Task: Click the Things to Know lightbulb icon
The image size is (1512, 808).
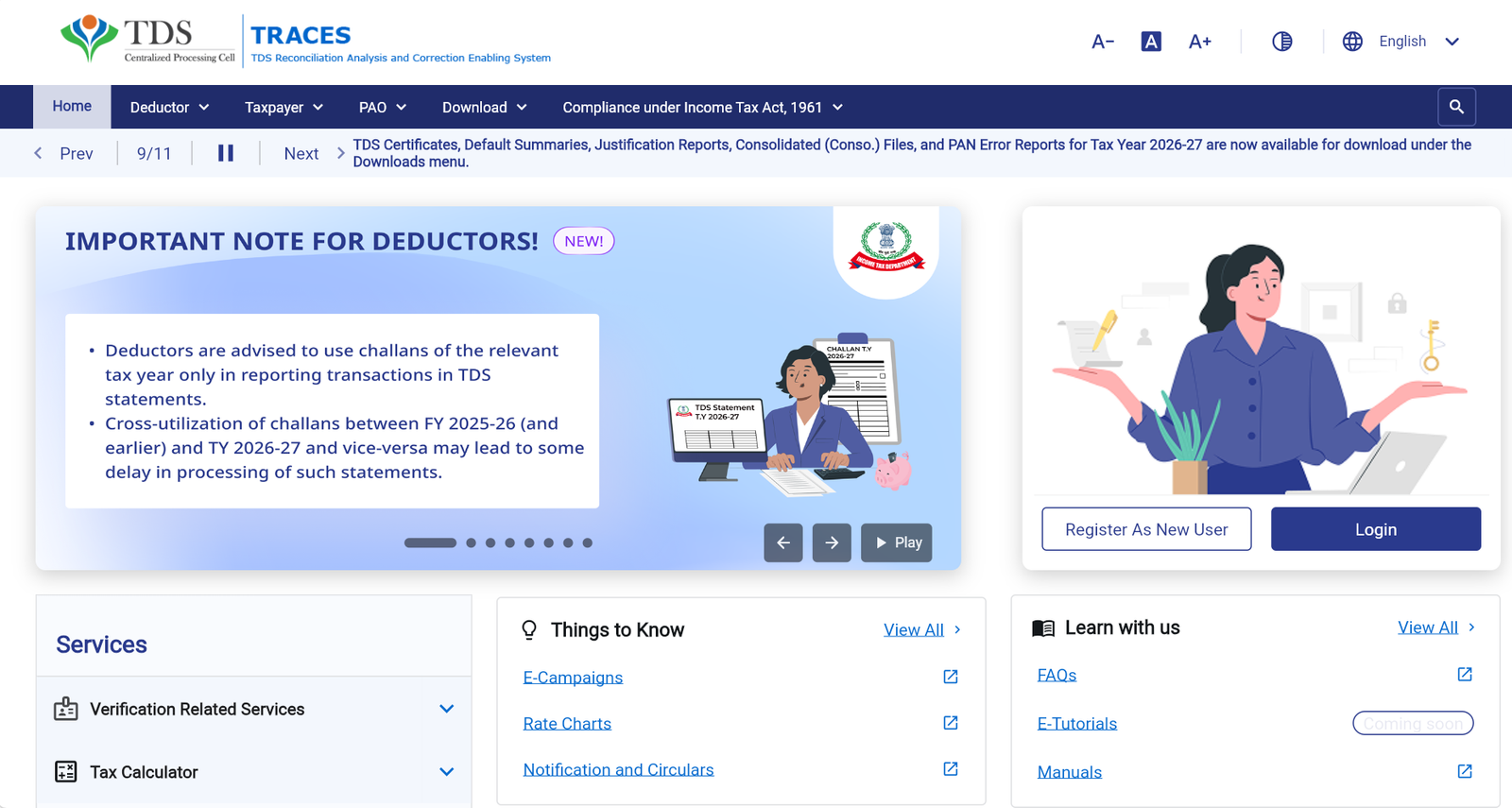Action: [529, 630]
